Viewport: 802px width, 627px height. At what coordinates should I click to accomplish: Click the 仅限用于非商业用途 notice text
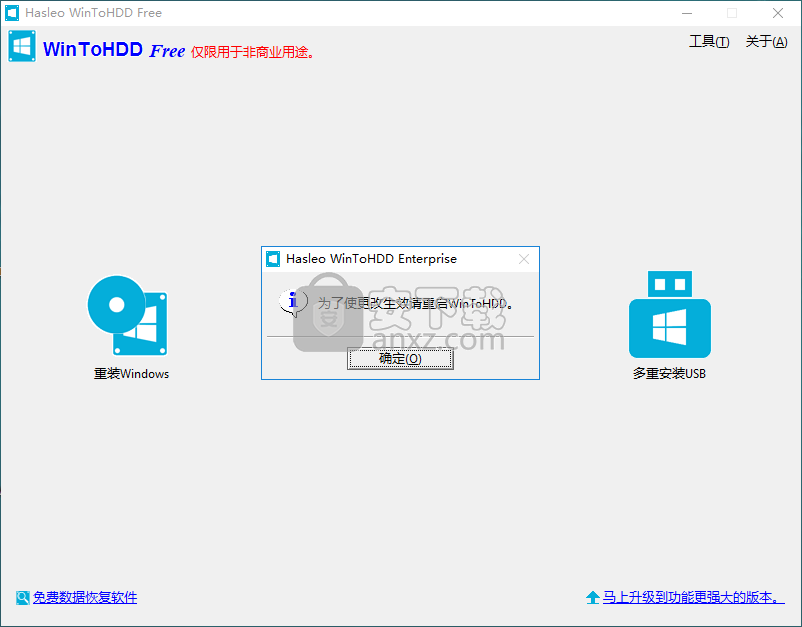[253, 52]
